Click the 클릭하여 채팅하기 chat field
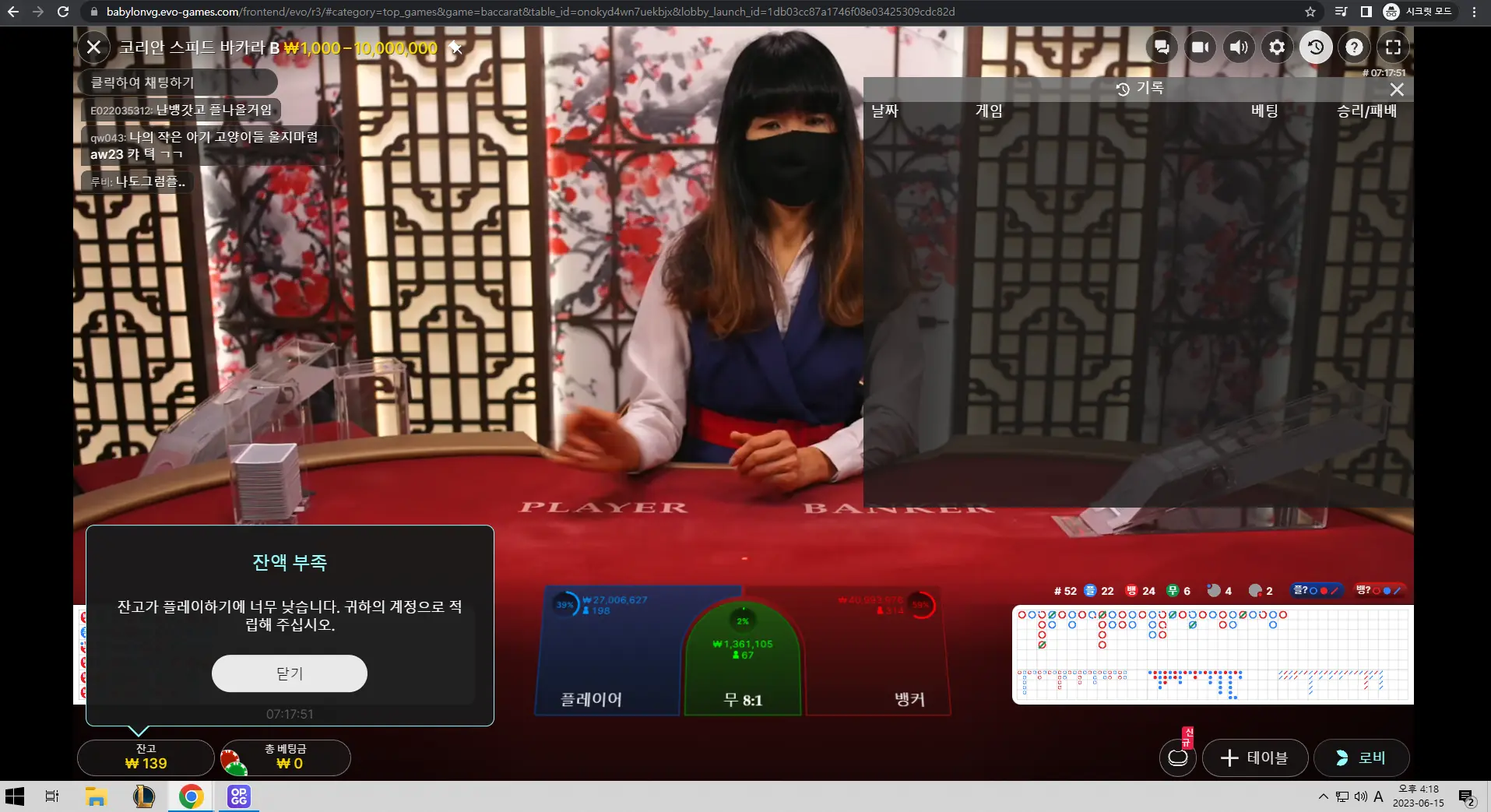This screenshot has height=812, width=1491. pos(179,83)
